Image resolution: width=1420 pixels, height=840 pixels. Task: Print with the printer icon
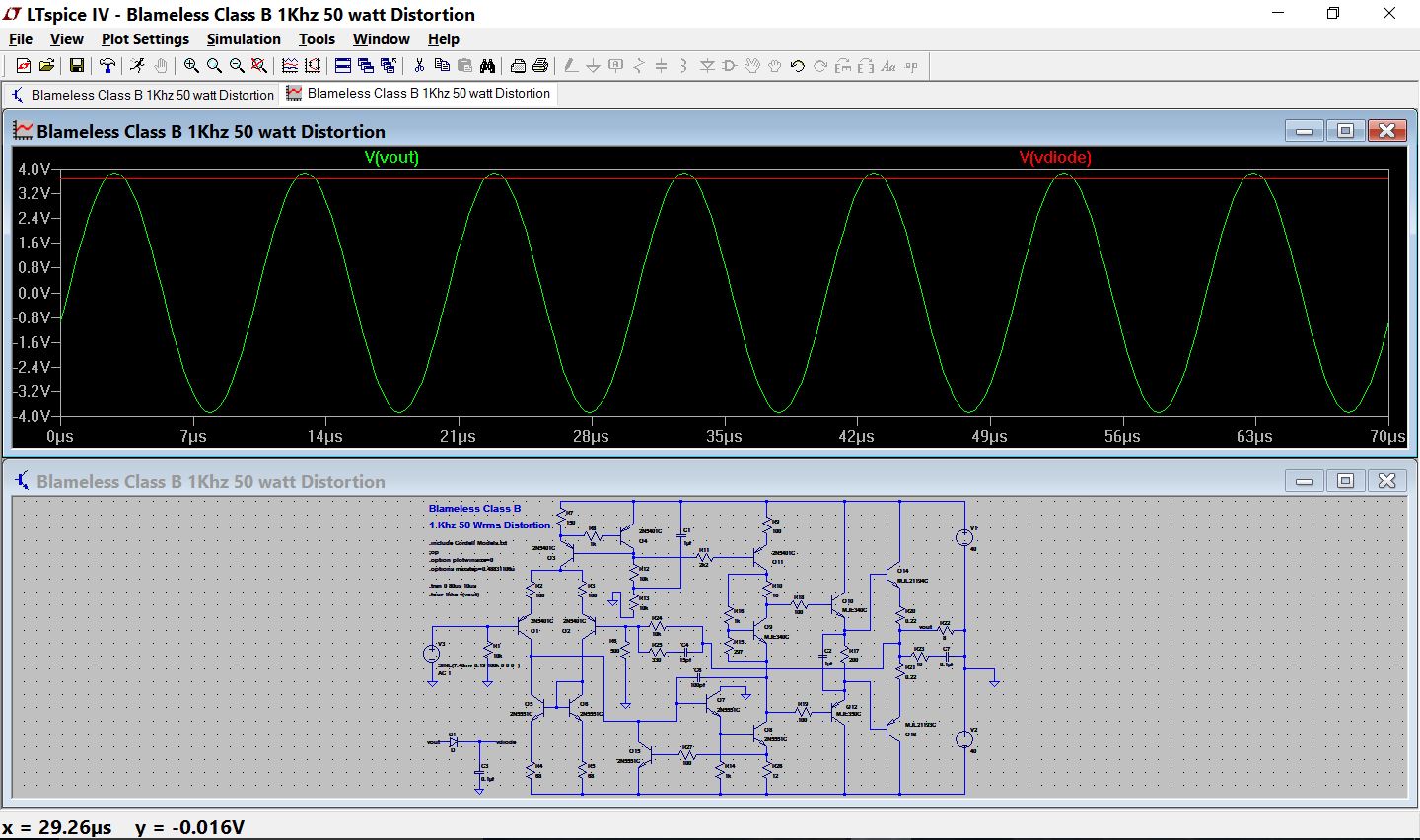(540, 66)
